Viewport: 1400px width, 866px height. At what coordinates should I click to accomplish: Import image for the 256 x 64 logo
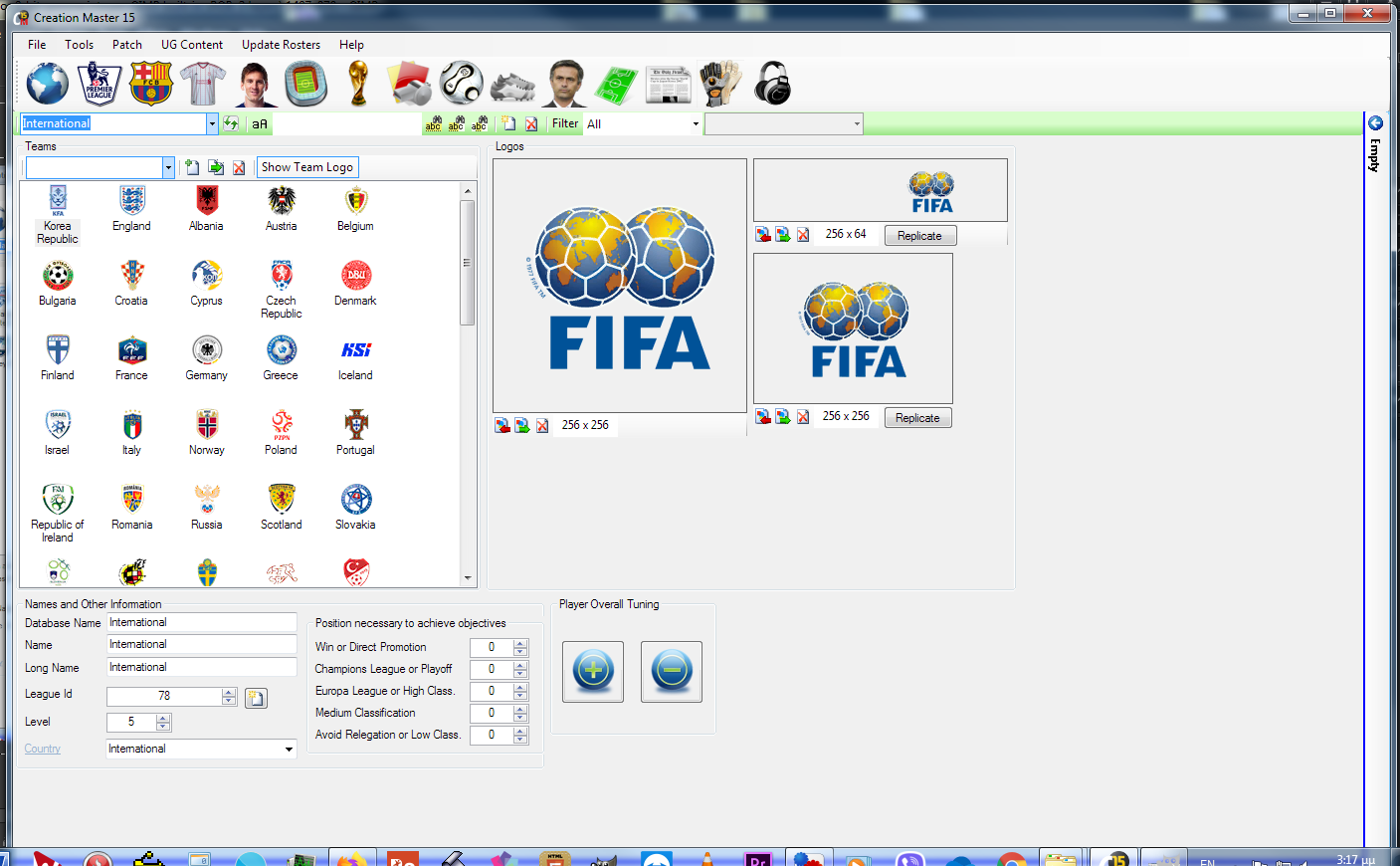tap(762, 234)
